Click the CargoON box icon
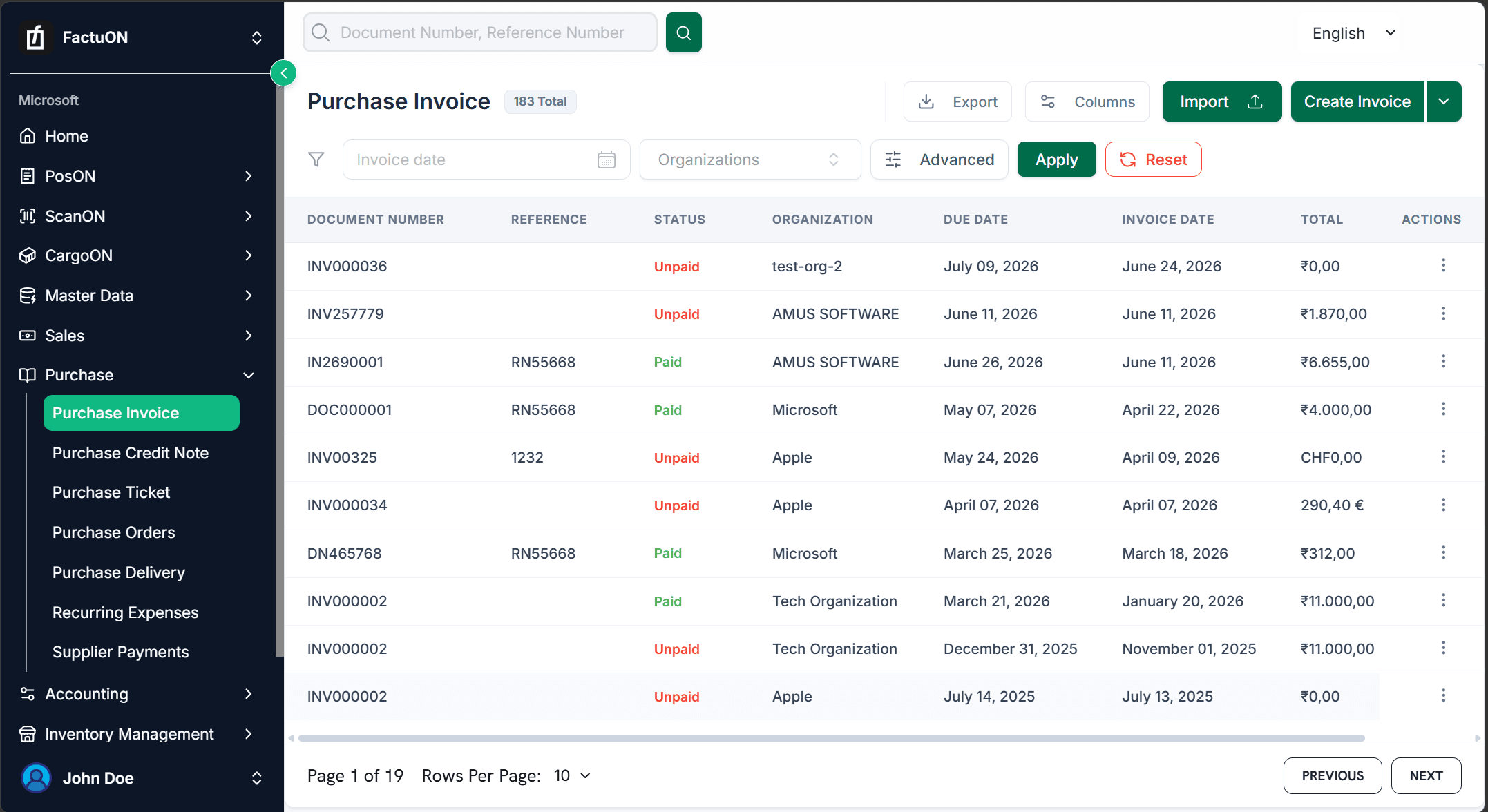Screen dimensions: 1488x812 [x=28, y=255]
